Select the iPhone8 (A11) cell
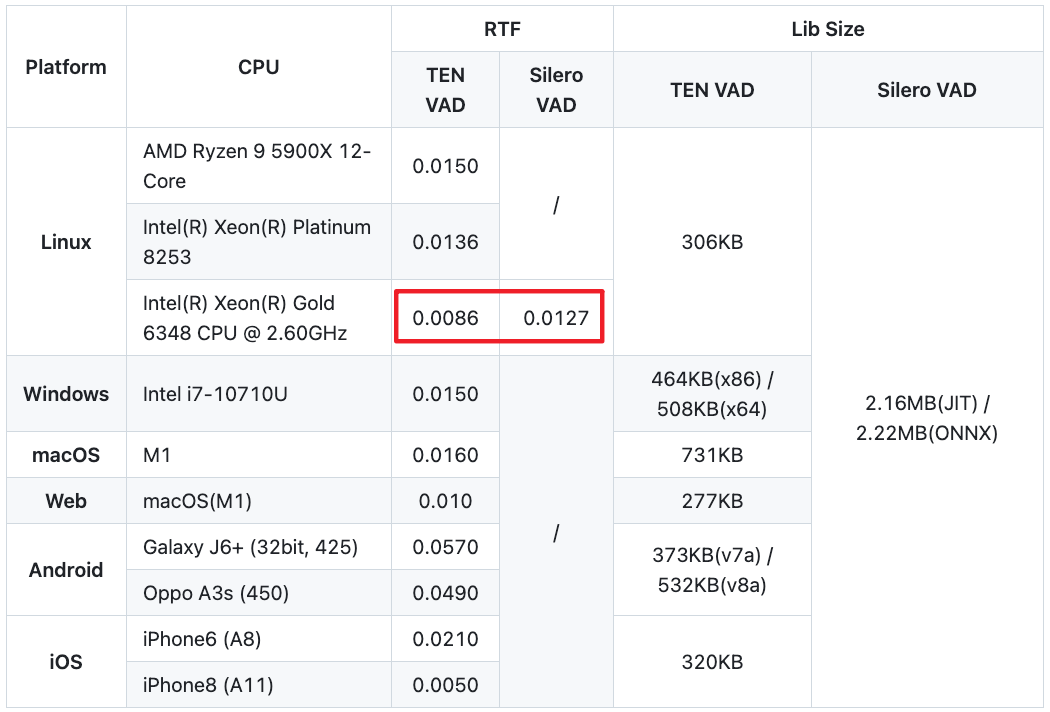This screenshot has height=712, width=1050. [x=208, y=685]
